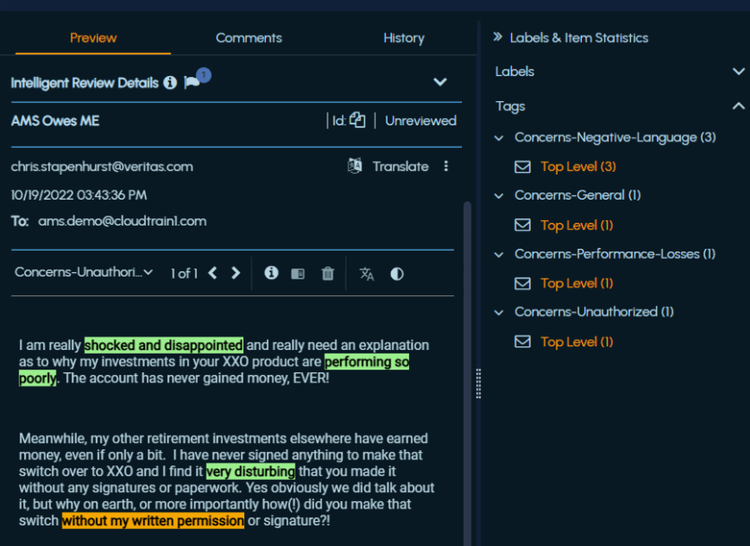The image size is (750, 546).
Task: Click the trash delete icon
Action: [x=328, y=273]
